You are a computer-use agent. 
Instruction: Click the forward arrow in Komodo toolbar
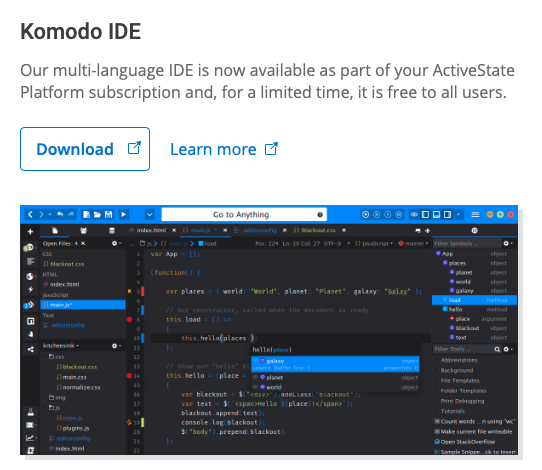pos(41,215)
